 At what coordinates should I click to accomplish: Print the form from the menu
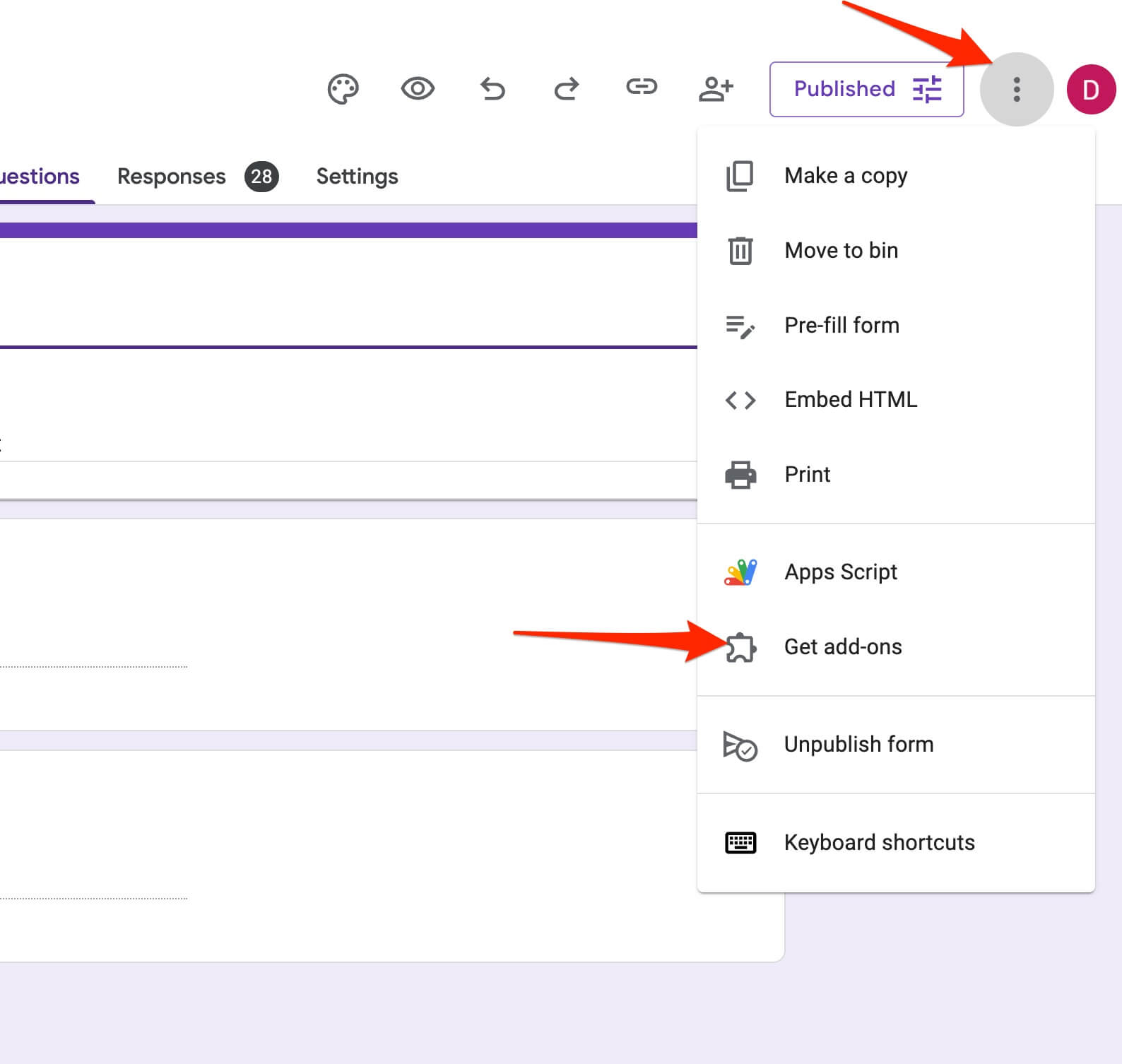pyautogui.click(x=807, y=474)
